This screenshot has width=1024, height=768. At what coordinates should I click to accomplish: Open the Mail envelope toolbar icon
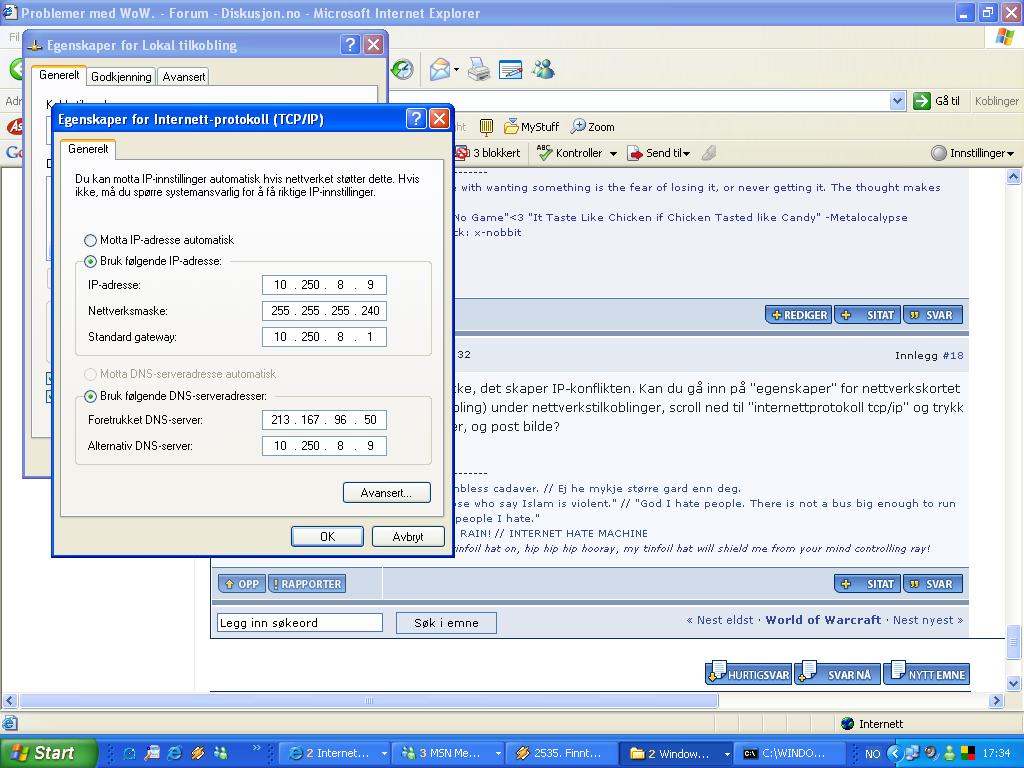[x=439, y=69]
